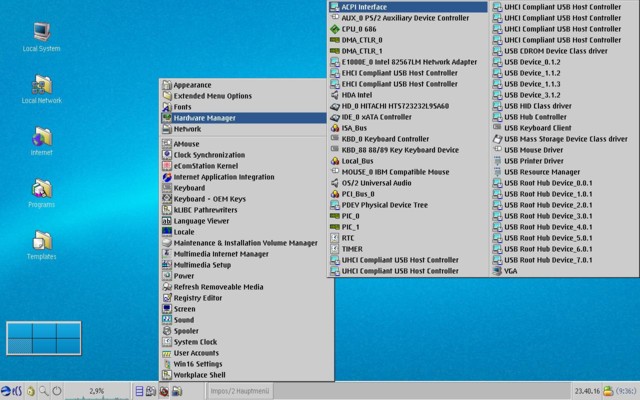The height and width of the screenshot is (400, 640).
Task: Click the Registry Editor icon
Action: pyautogui.click(x=167, y=298)
